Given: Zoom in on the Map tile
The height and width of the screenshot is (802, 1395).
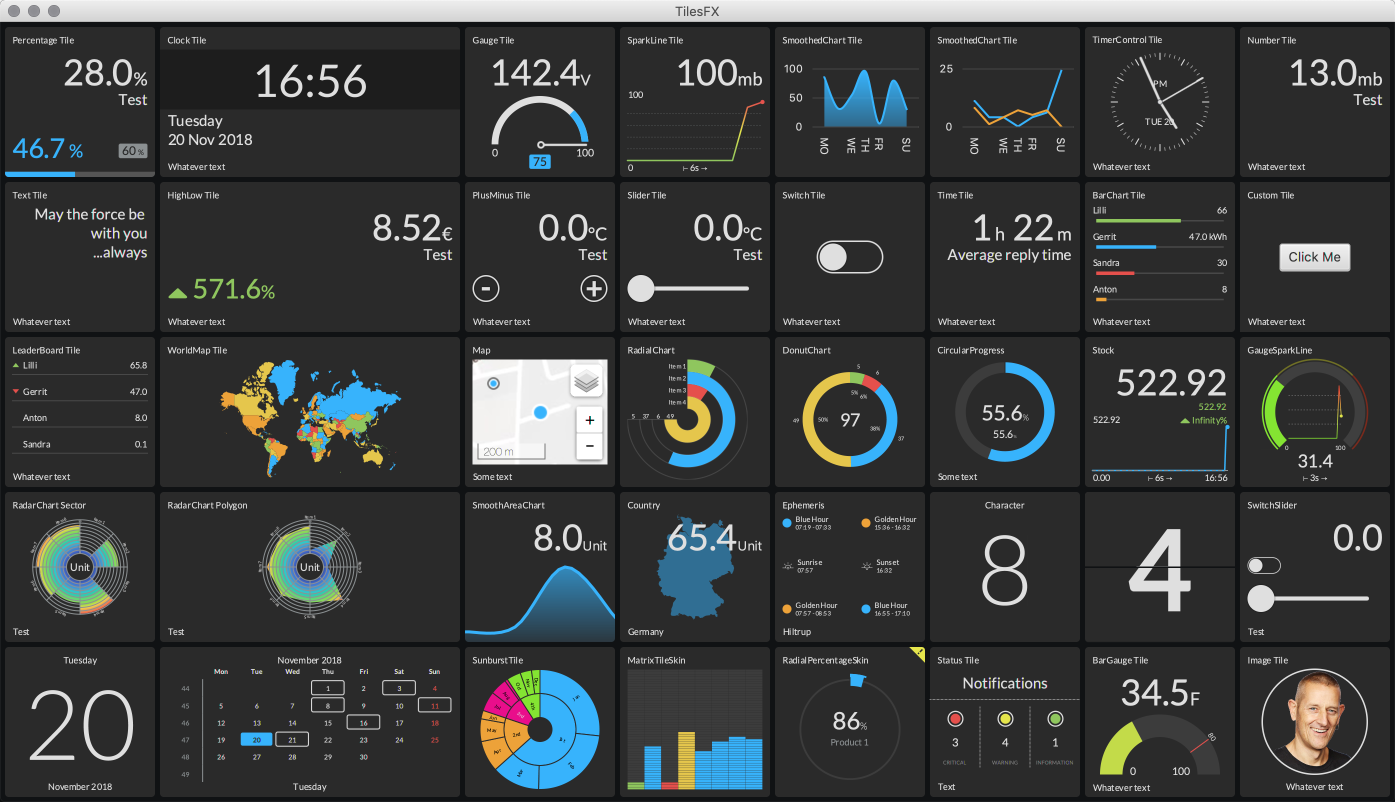Looking at the screenshot, I should click(589, 420).
